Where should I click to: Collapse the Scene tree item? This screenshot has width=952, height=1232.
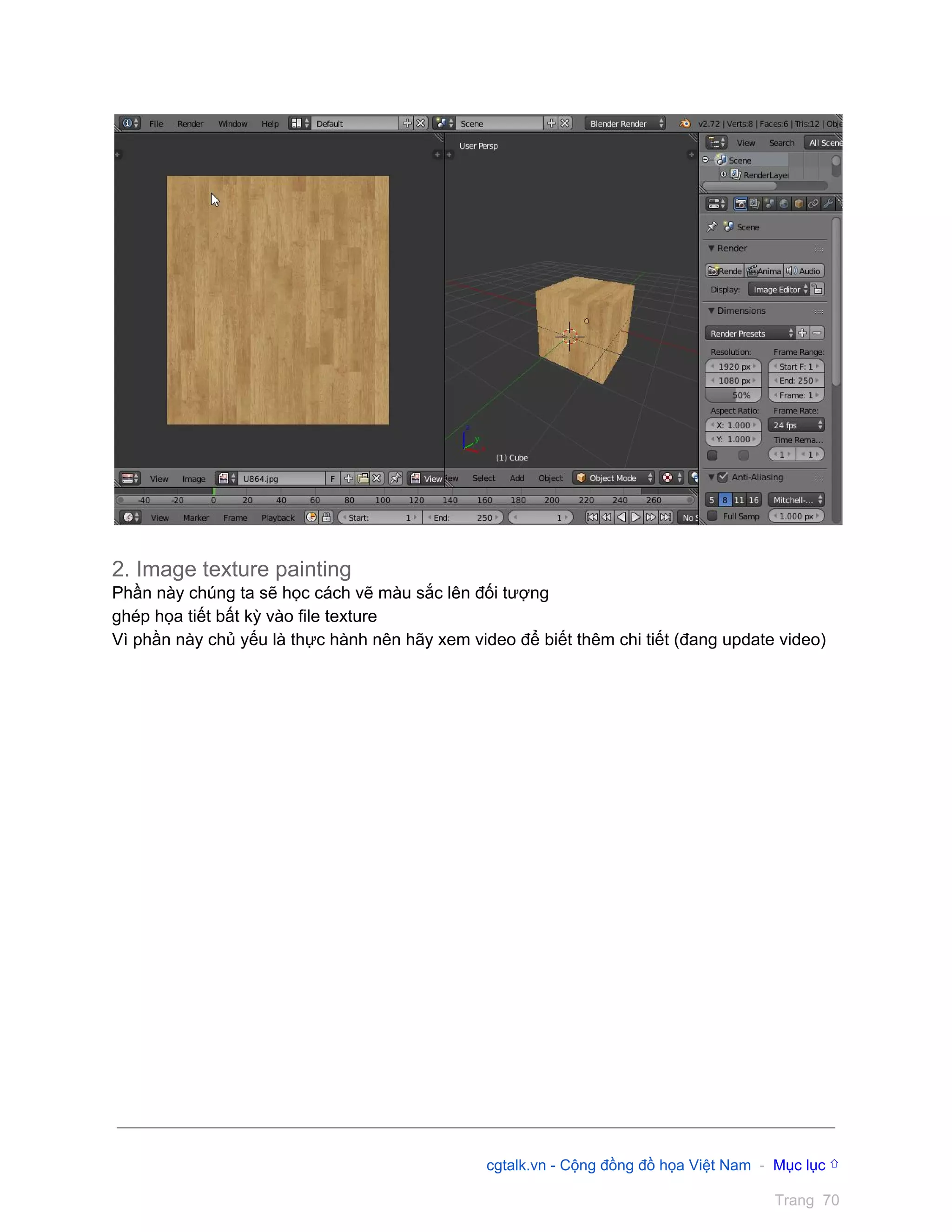pos(705,159)
